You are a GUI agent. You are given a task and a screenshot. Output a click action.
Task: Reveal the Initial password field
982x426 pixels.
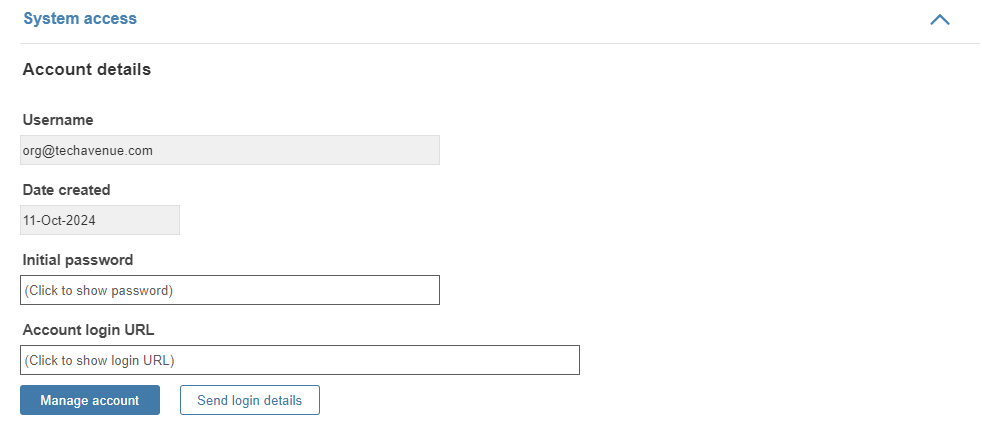[230, 290]
